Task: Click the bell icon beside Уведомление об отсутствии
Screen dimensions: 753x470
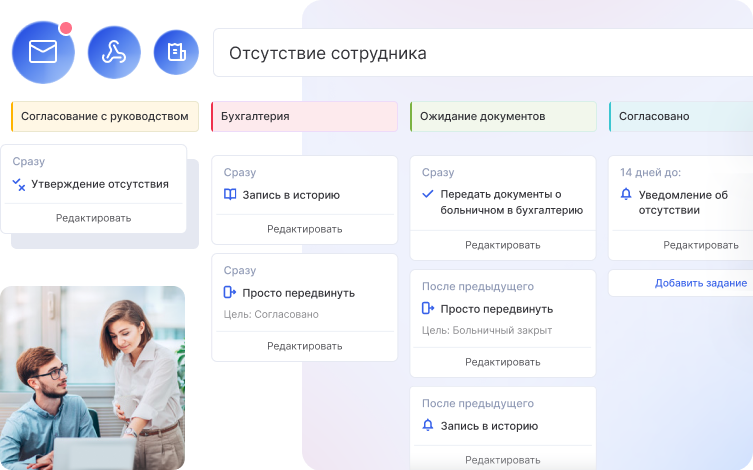Action: pos(626,194)
